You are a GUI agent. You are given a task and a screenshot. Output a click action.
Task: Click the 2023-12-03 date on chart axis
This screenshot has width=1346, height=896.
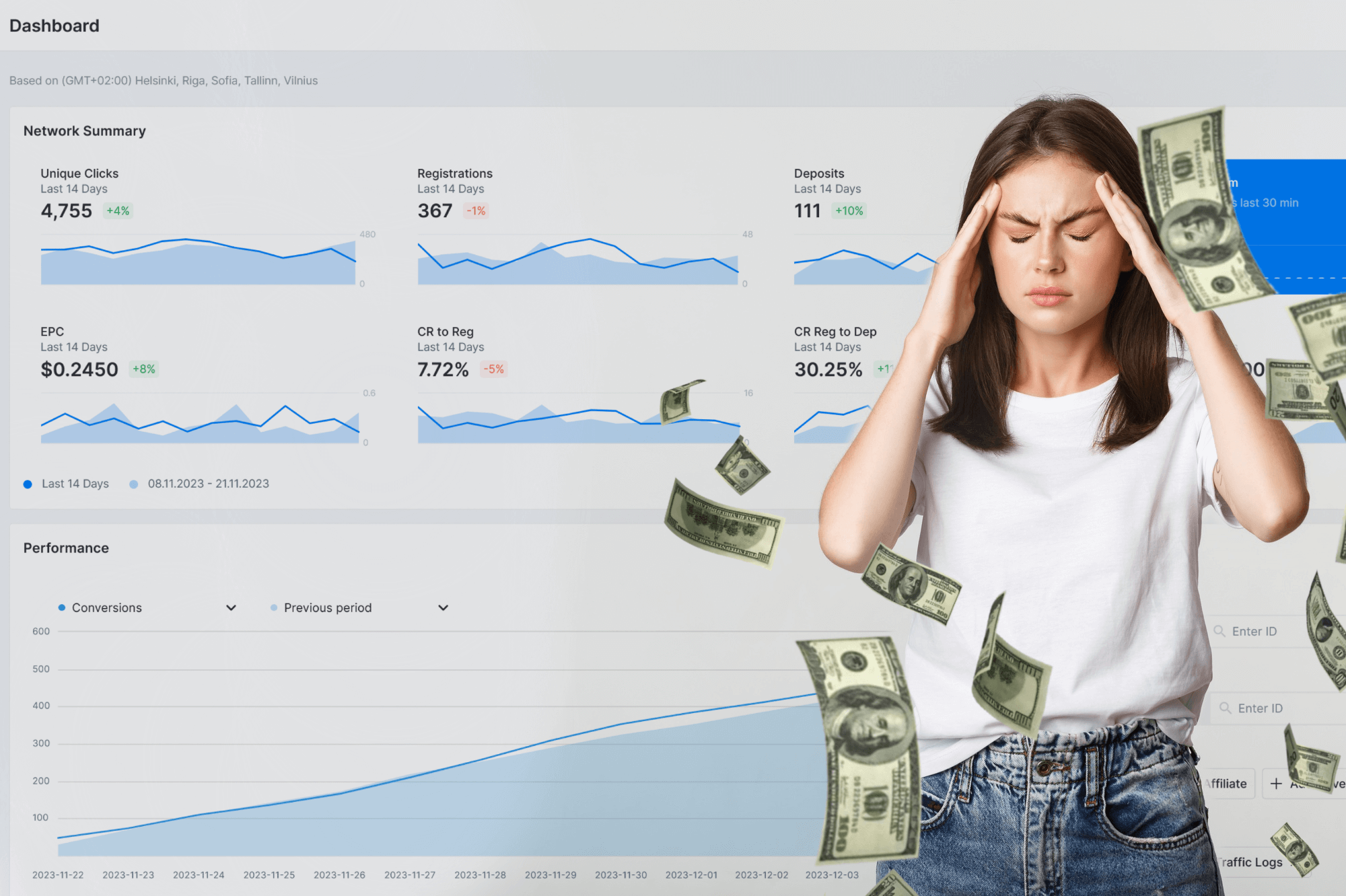[832, 875]
